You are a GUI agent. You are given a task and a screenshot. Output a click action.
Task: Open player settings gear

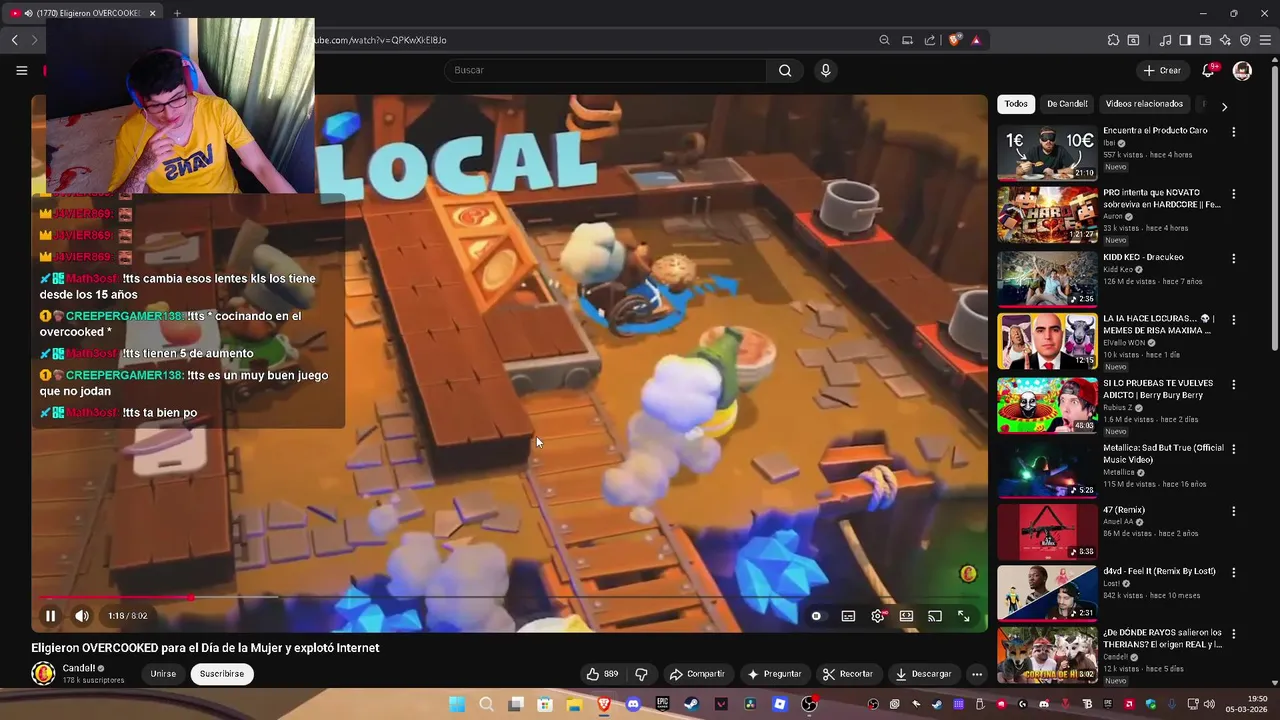pos(878,616)
